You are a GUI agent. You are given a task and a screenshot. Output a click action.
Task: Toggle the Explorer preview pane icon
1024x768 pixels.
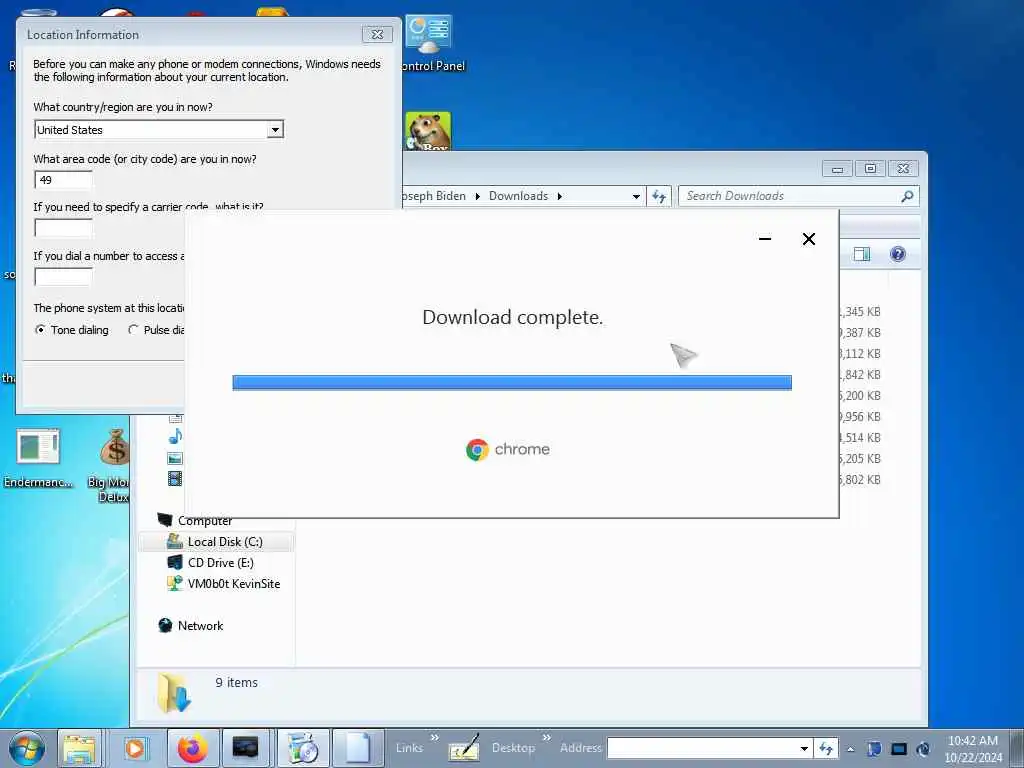[x=862, y=254]
